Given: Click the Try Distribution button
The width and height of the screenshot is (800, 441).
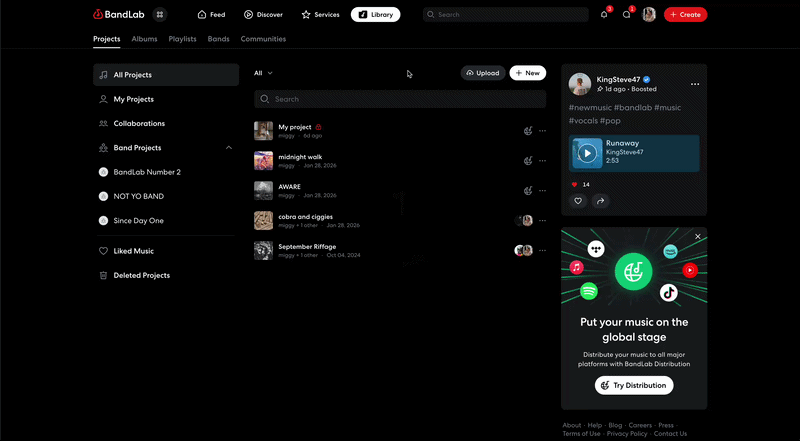Looking at the screenshot, I should pos(634,385).
